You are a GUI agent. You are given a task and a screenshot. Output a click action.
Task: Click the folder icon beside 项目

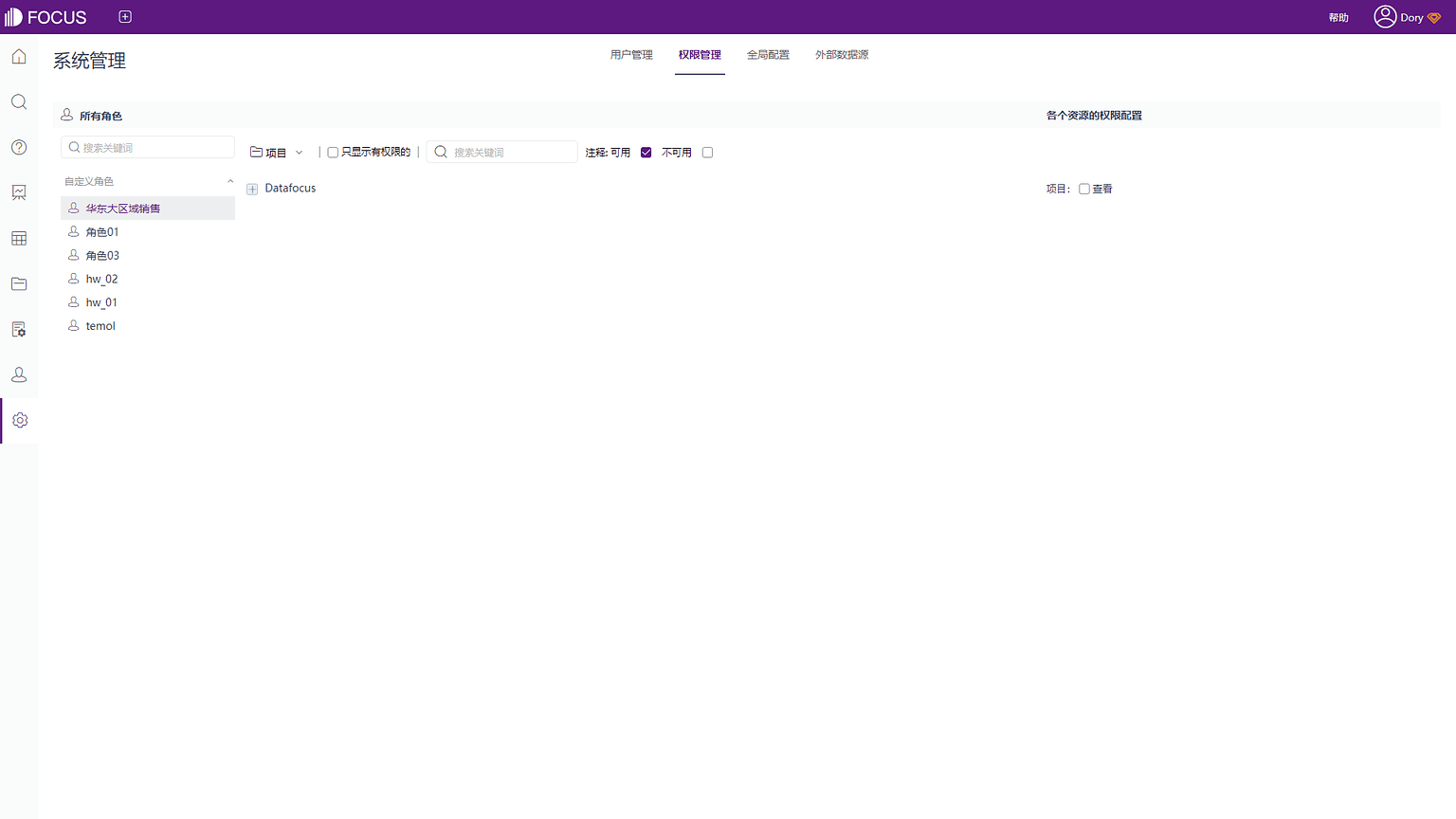click(256, 152)
